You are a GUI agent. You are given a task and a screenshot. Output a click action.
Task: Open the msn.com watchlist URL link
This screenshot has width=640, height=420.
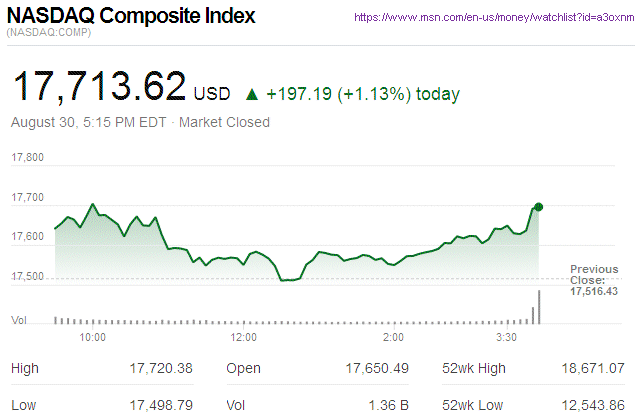(493, 18)
